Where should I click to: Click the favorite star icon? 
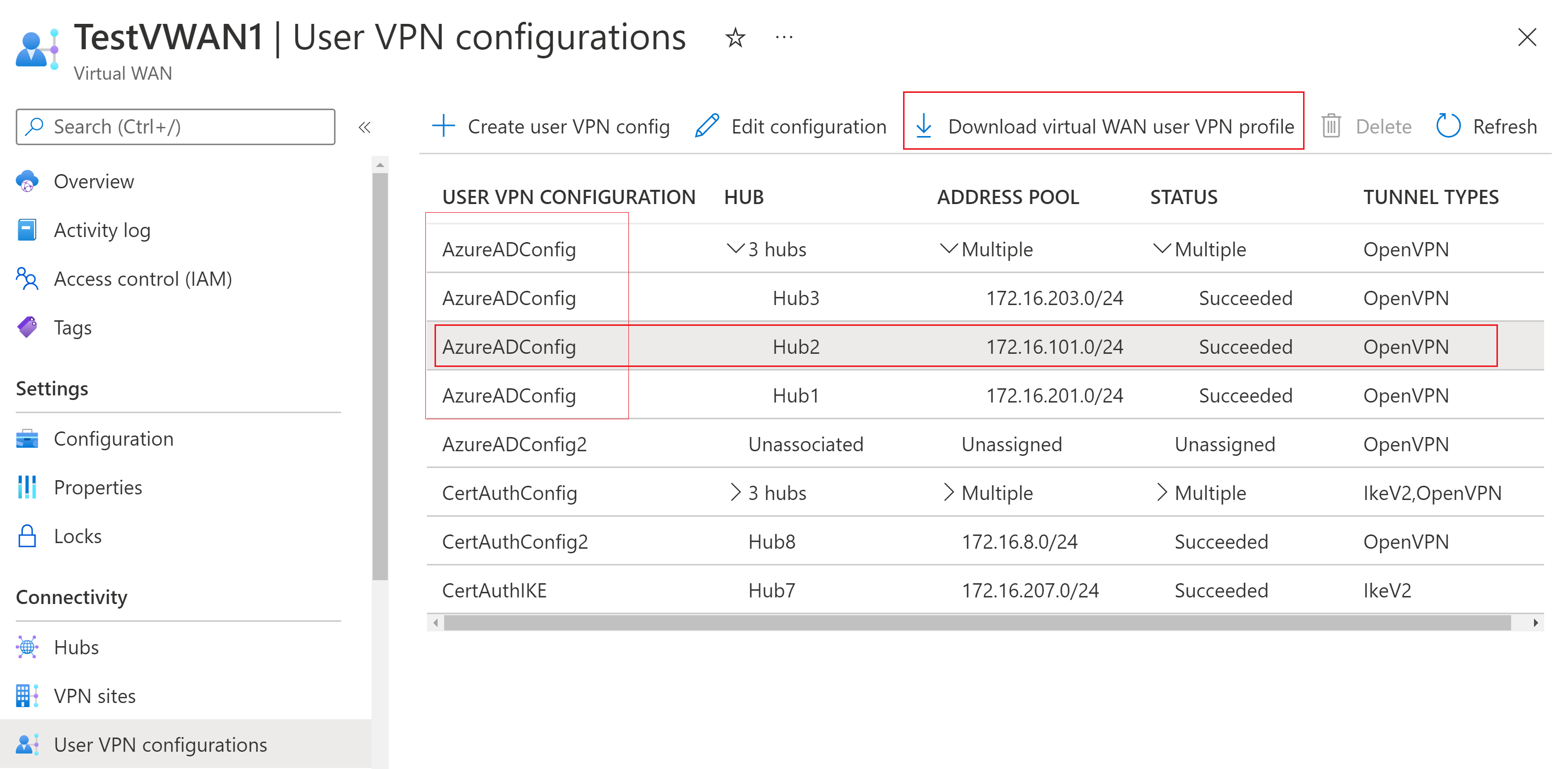click(735, 38)
